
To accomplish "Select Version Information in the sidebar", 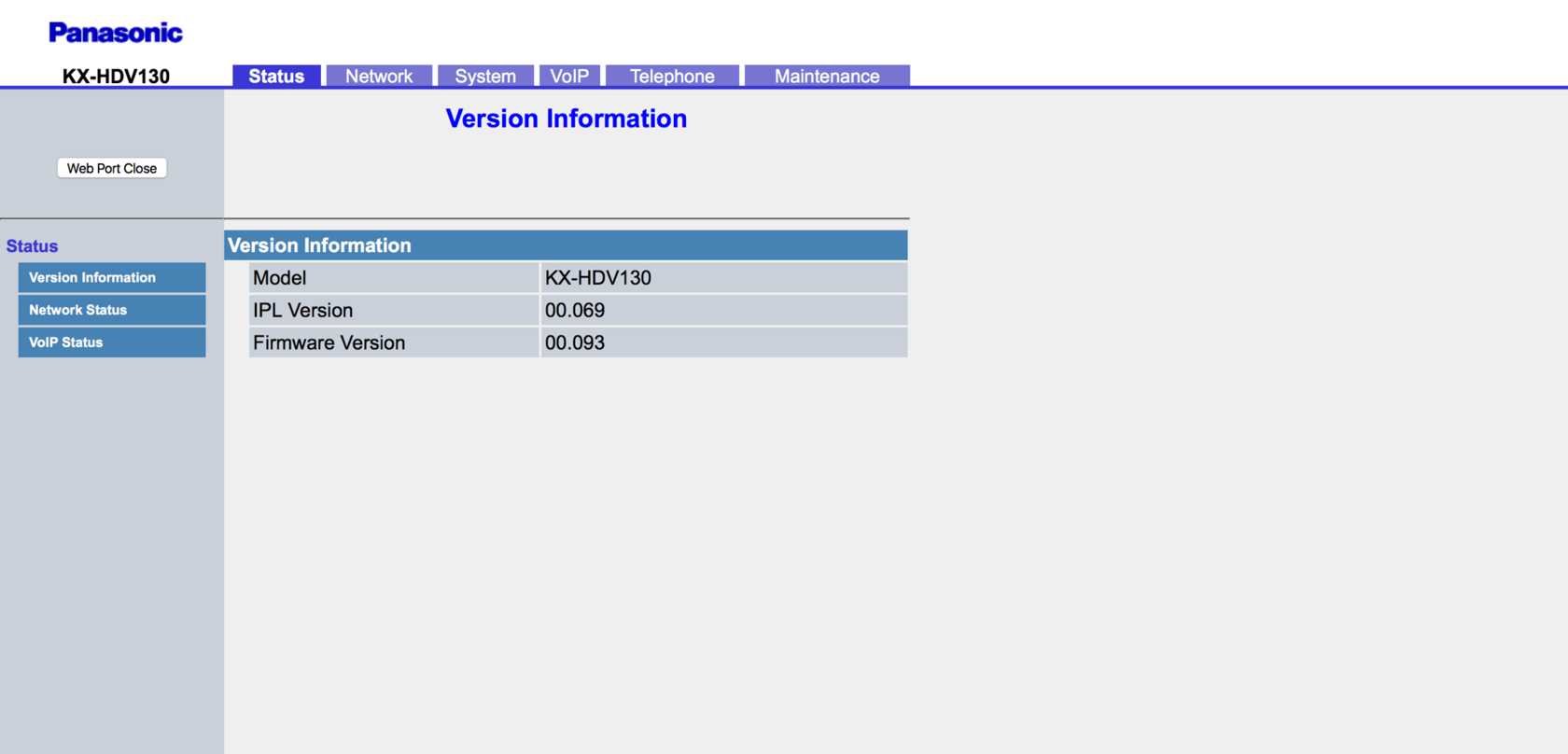I will 112,277.
